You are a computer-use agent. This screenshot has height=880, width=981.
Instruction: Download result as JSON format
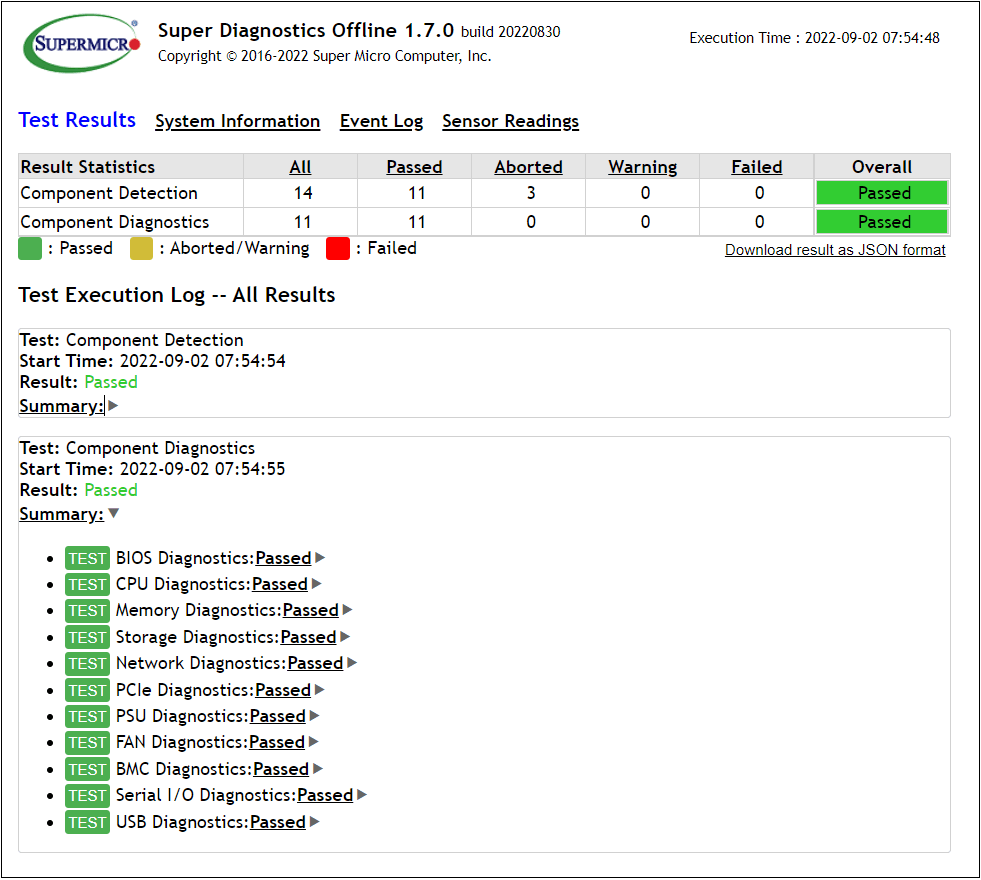click(835, 250)
